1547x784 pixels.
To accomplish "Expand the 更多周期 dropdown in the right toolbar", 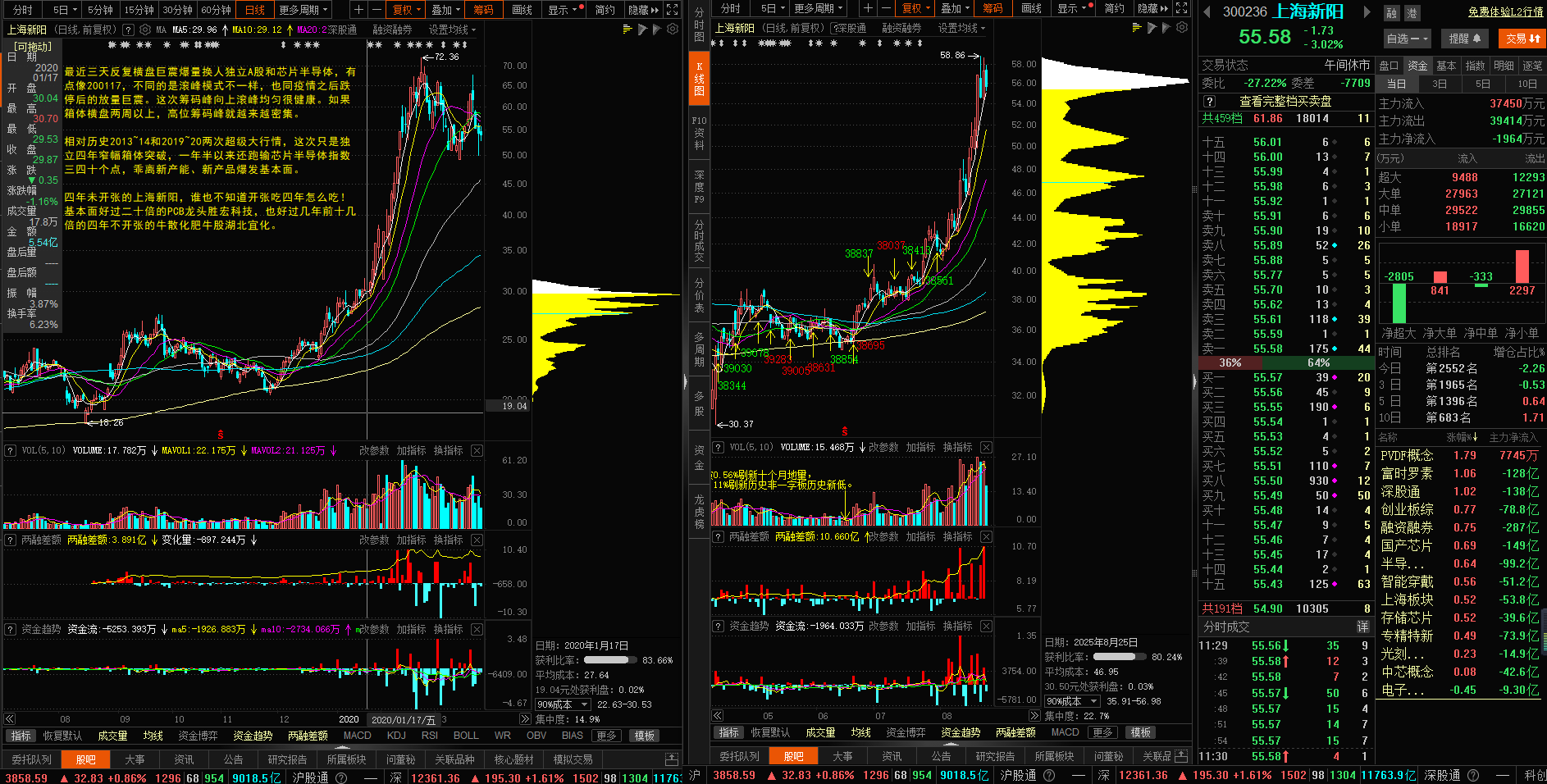I will point(819,8).
